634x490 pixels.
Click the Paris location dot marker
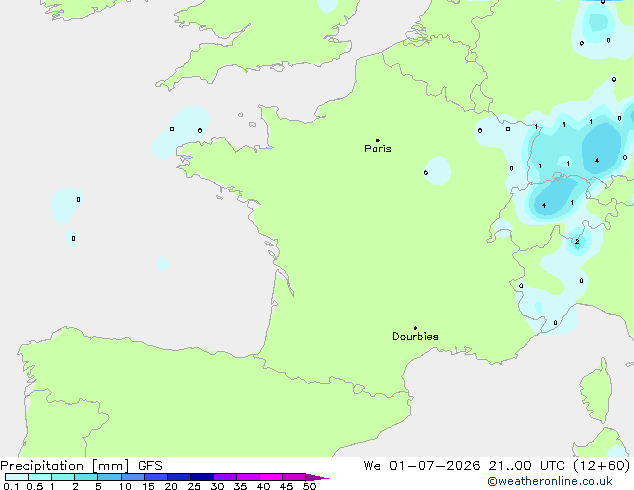click(x=378, y=140)
